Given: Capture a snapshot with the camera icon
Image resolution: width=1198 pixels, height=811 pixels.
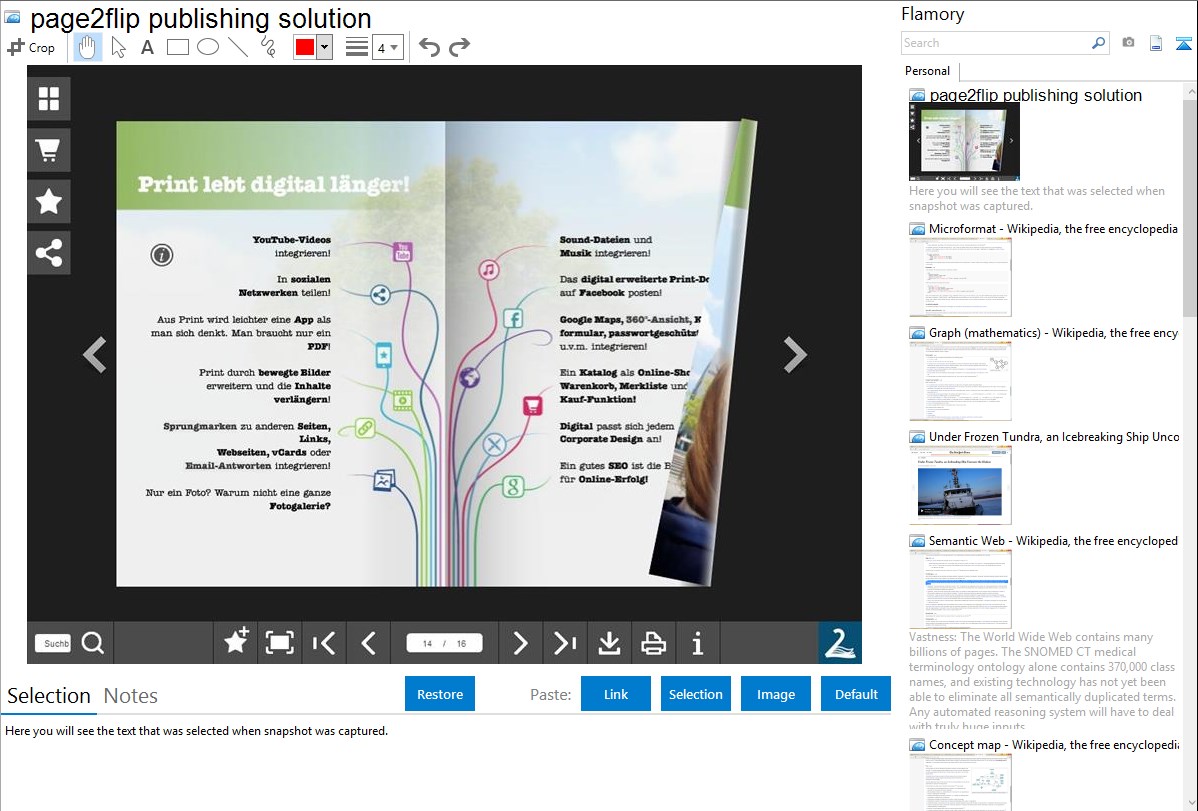Looking at the screenshot, I should coord(1128,43).
